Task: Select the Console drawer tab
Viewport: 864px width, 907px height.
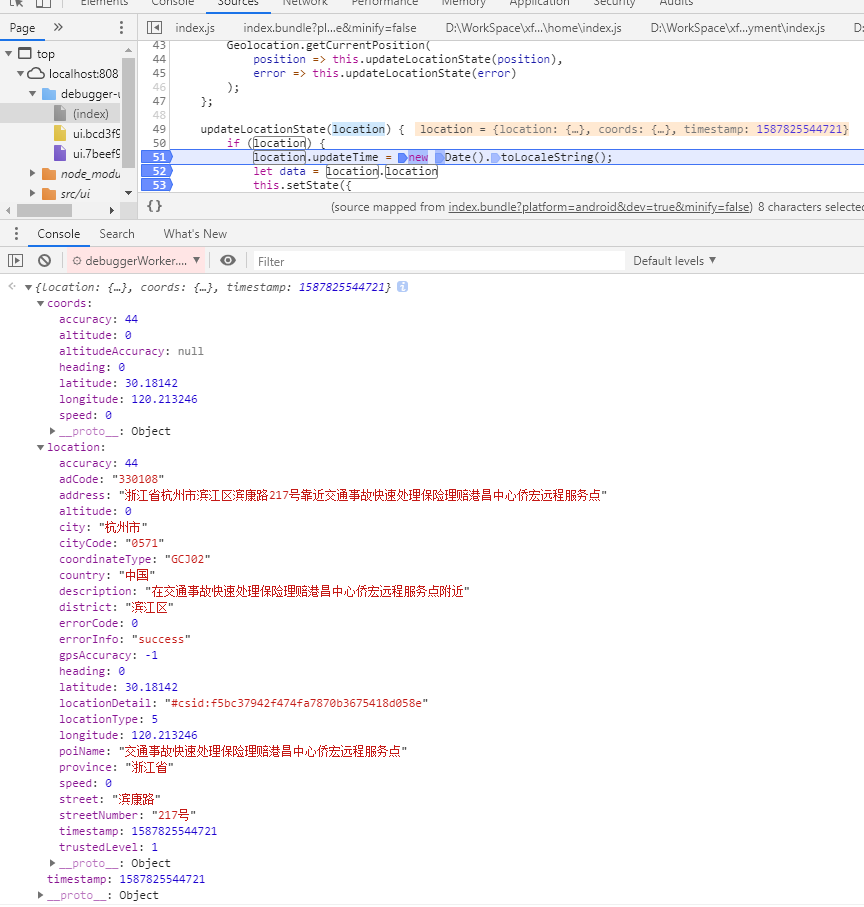Action: coord(58,234)
